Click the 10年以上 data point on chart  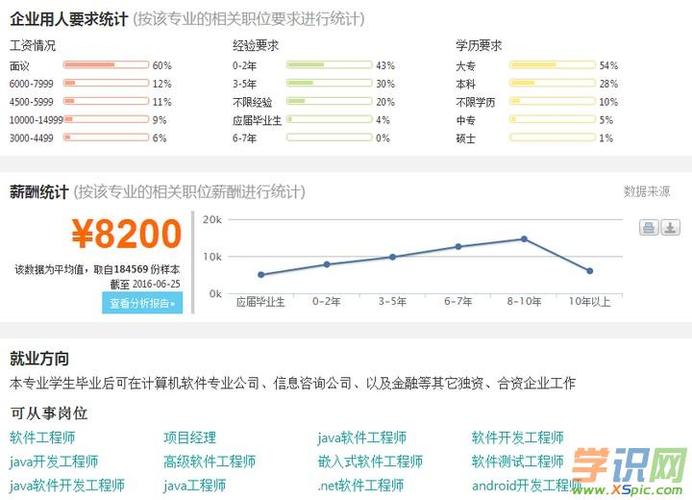(x=590, y=271)
